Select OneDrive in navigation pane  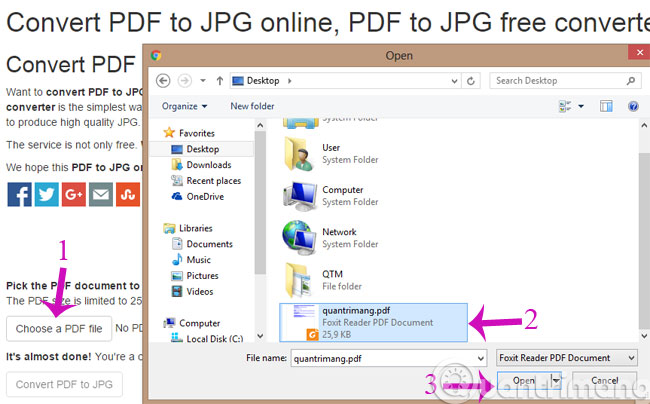coord(205,196)
